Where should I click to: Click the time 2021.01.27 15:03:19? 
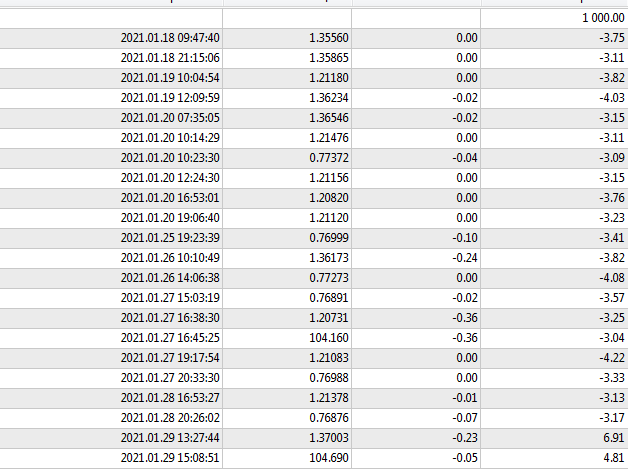[170, 298]
